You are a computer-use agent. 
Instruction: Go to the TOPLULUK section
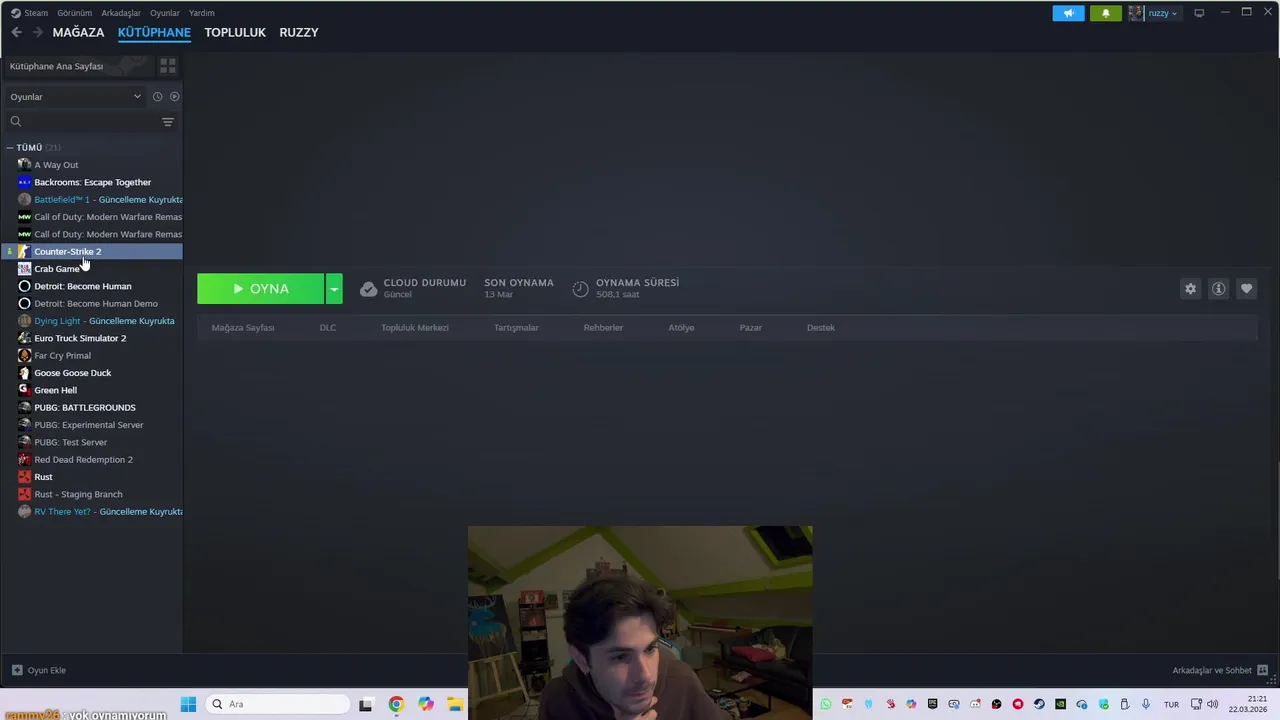coord(235,32)
